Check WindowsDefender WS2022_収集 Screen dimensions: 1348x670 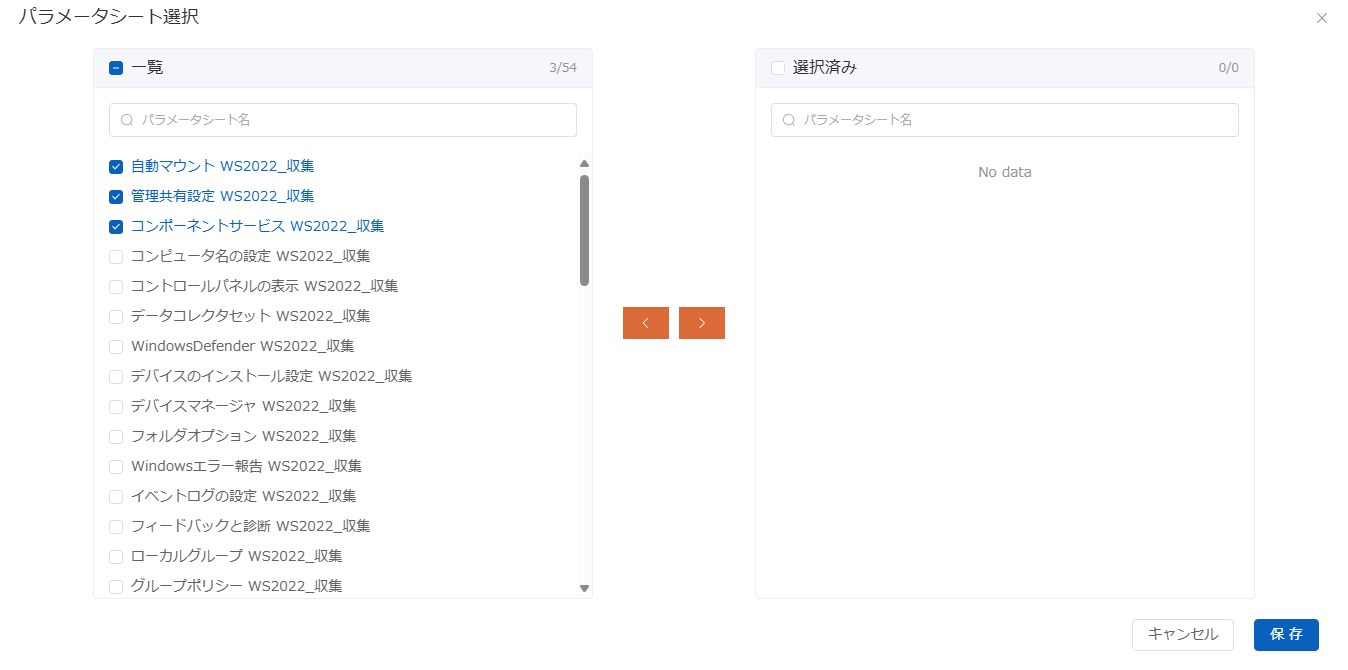116,347
